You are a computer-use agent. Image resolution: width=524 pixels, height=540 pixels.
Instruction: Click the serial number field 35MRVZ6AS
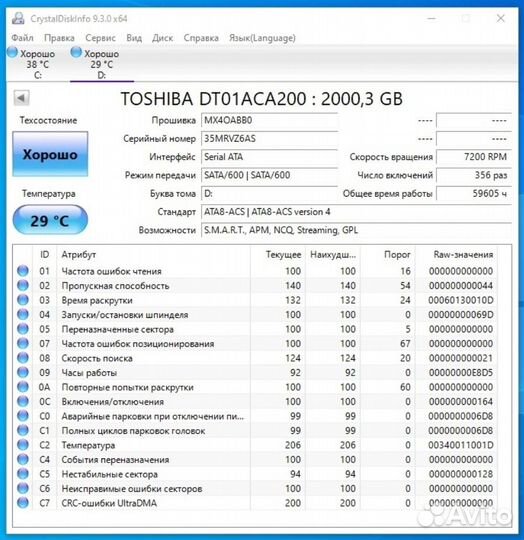[269, 139]
